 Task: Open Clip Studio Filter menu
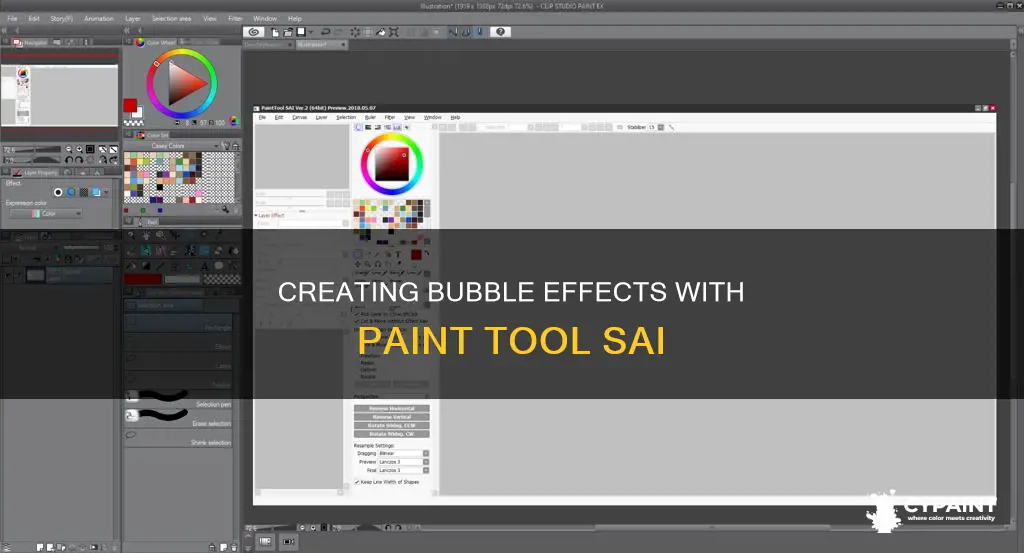click(235, 18)
